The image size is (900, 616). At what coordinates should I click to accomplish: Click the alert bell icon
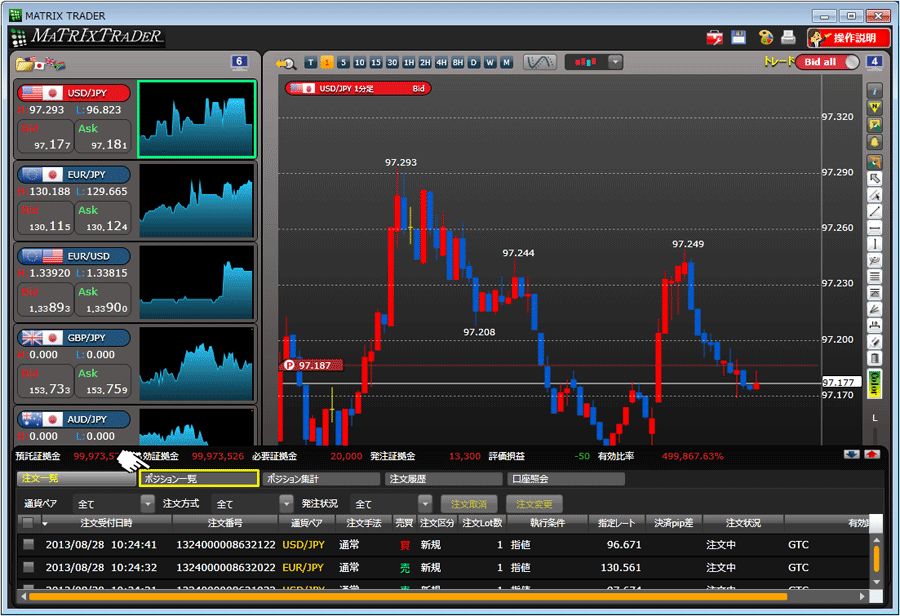(874, 142)
